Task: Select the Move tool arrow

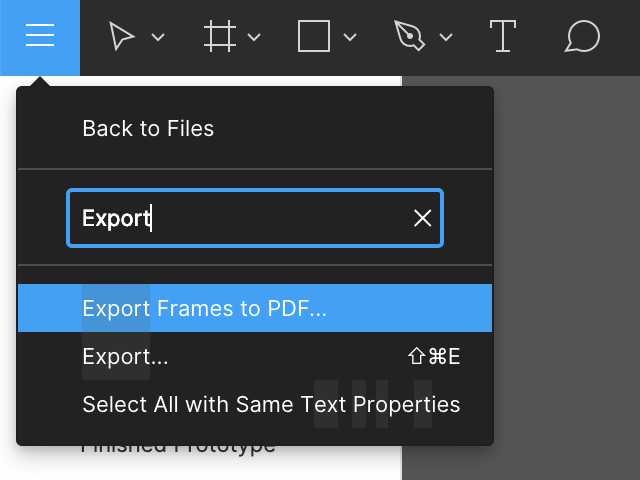Action: tap(122, 37)
